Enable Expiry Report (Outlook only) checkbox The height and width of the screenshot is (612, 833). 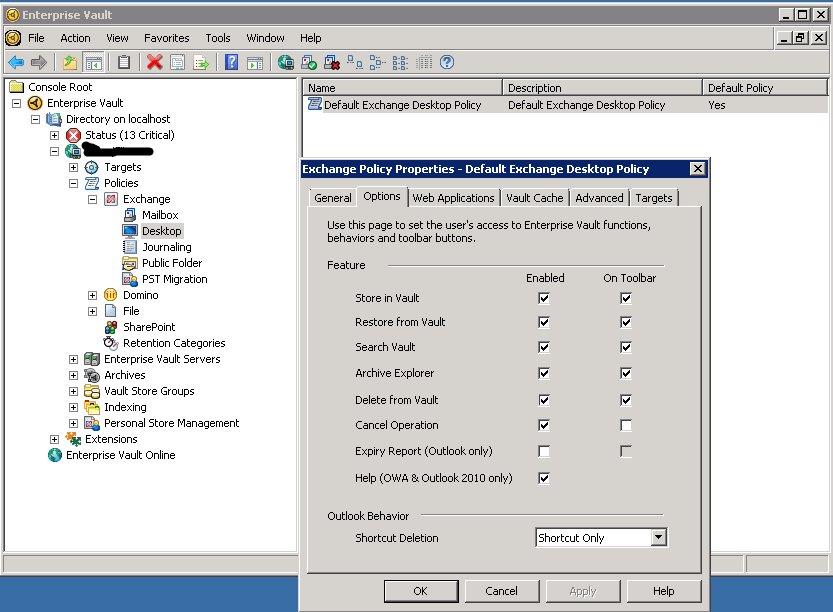(544, 452)
